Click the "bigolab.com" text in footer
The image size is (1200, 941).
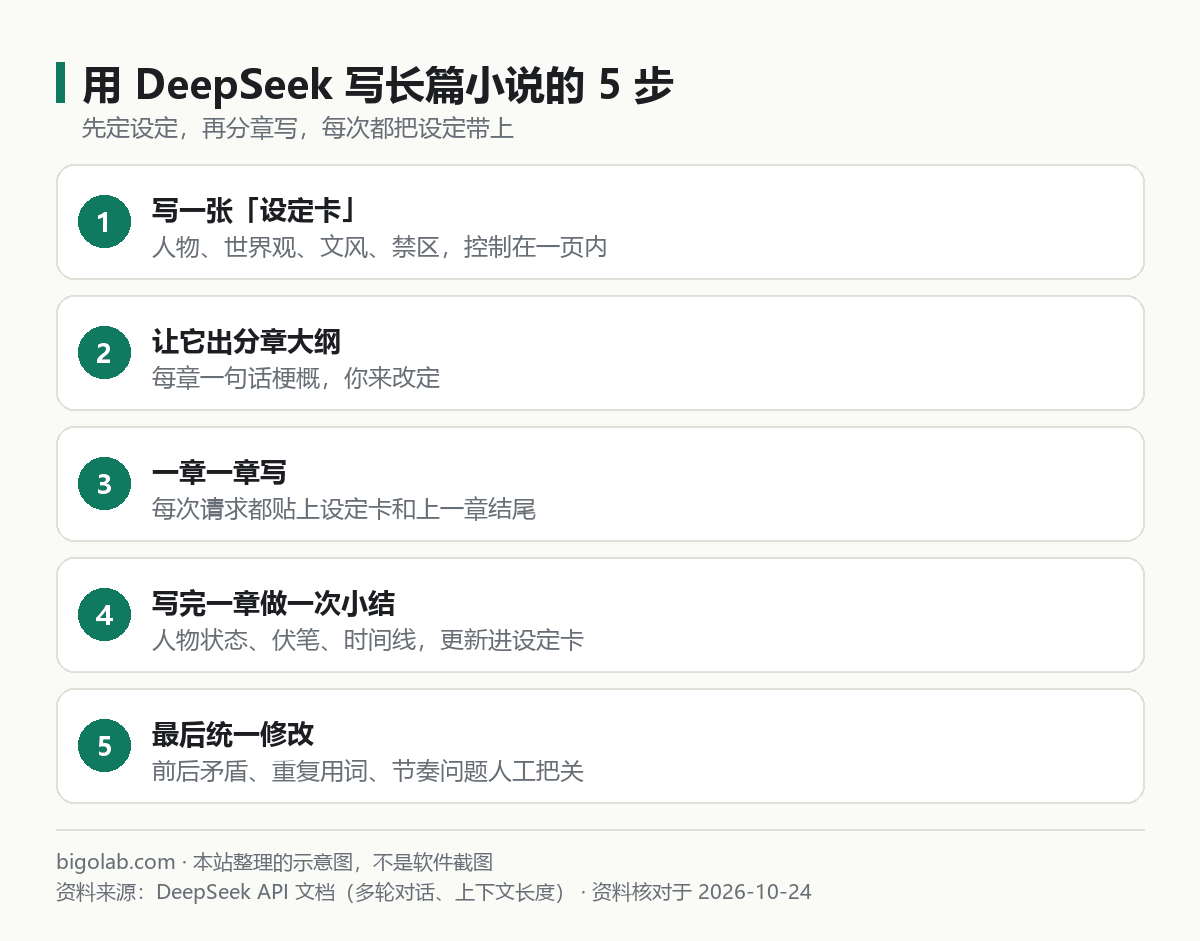point(116,862)
